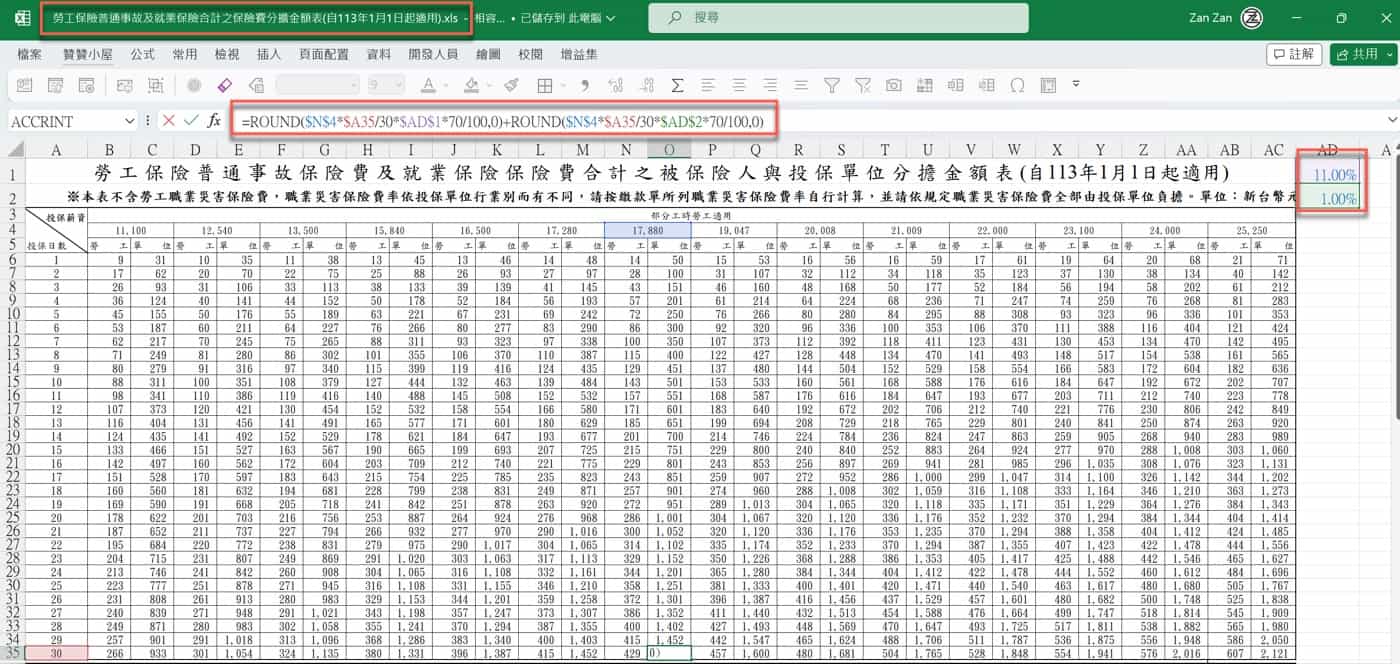Click cell N4 showing 17,880
This screenshot has width=1400, height=664.
point(647,230)
